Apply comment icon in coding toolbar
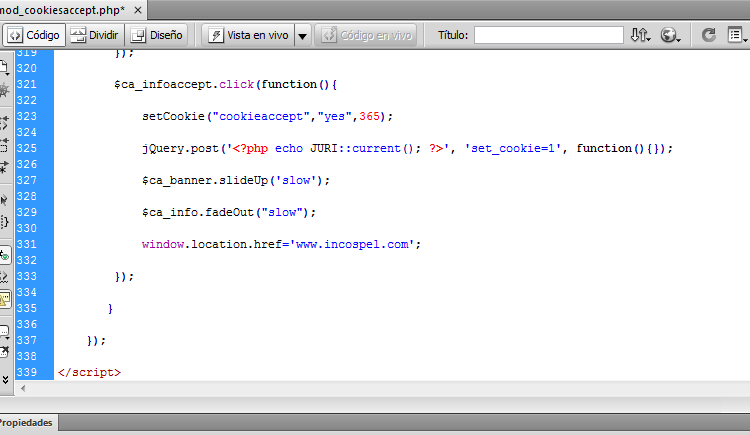750x435 pixels. [x=4, y=332]
